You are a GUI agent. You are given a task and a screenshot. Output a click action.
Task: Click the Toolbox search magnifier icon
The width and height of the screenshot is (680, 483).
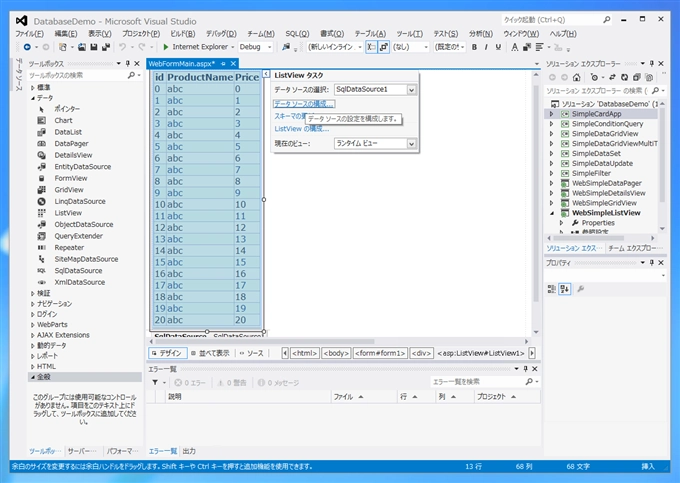tap(131, 75)
